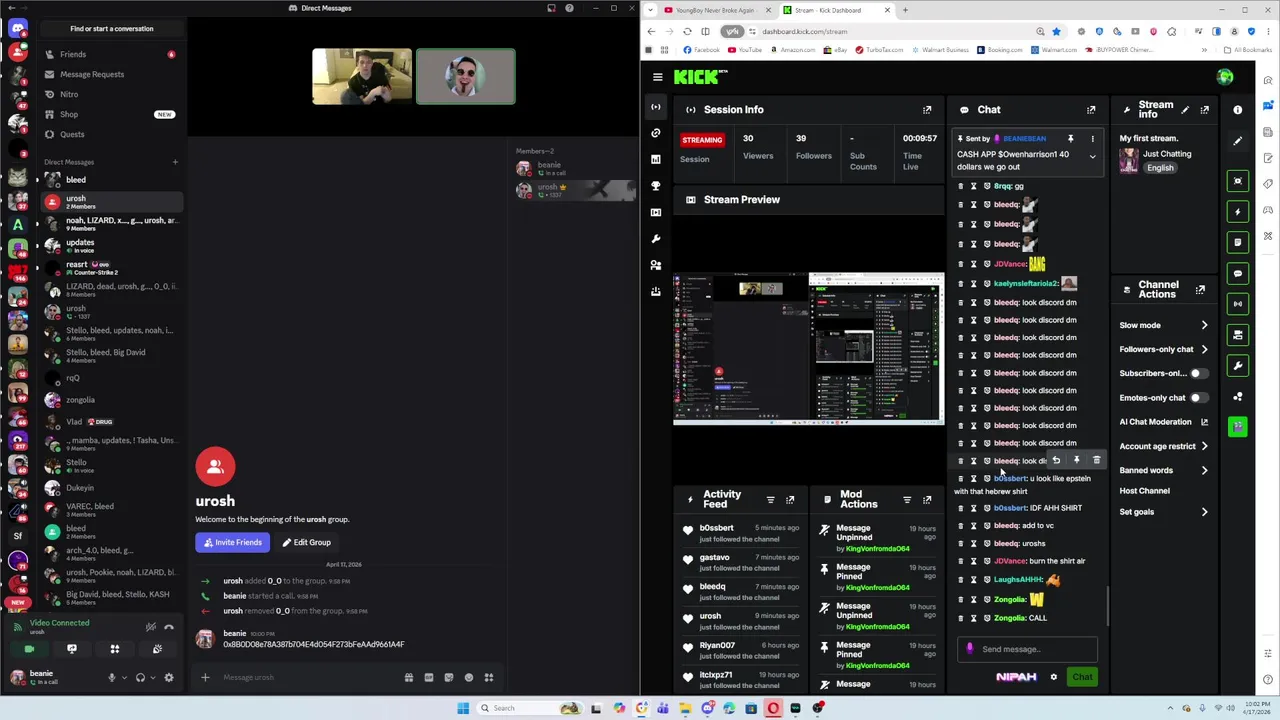
Task: Expand Banned words settings
Action: pos(1204,470)
